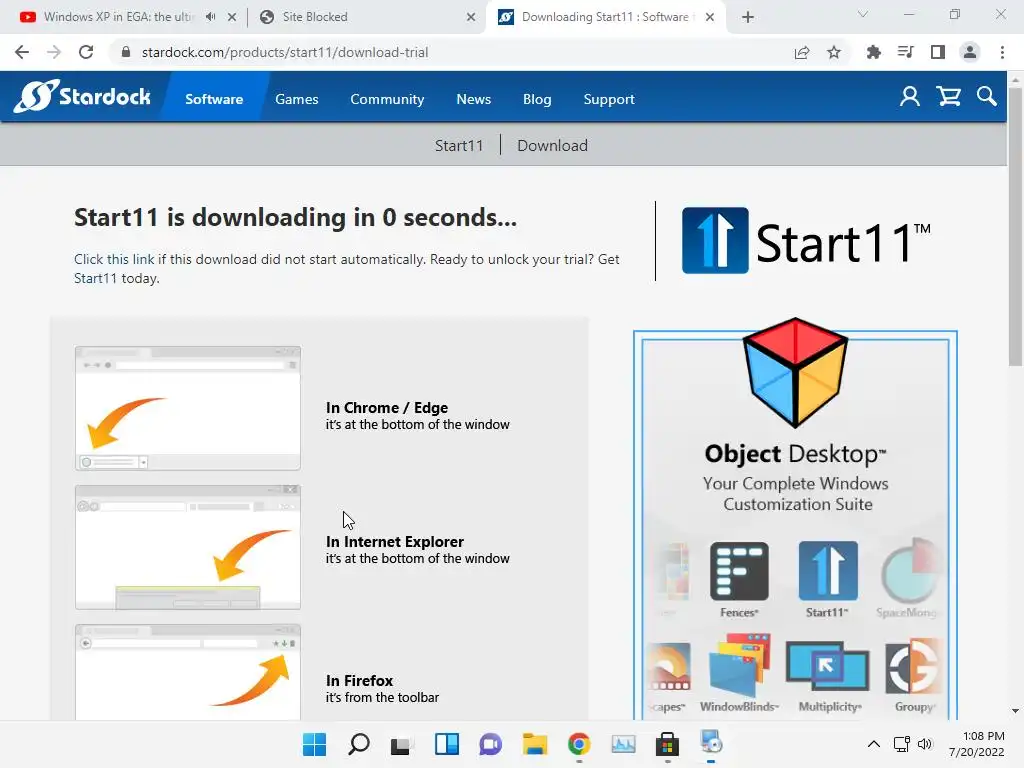Click the 'Click this link' download link
The image size is (1024, 768).
pyautogui.click(x=114, y=259)
